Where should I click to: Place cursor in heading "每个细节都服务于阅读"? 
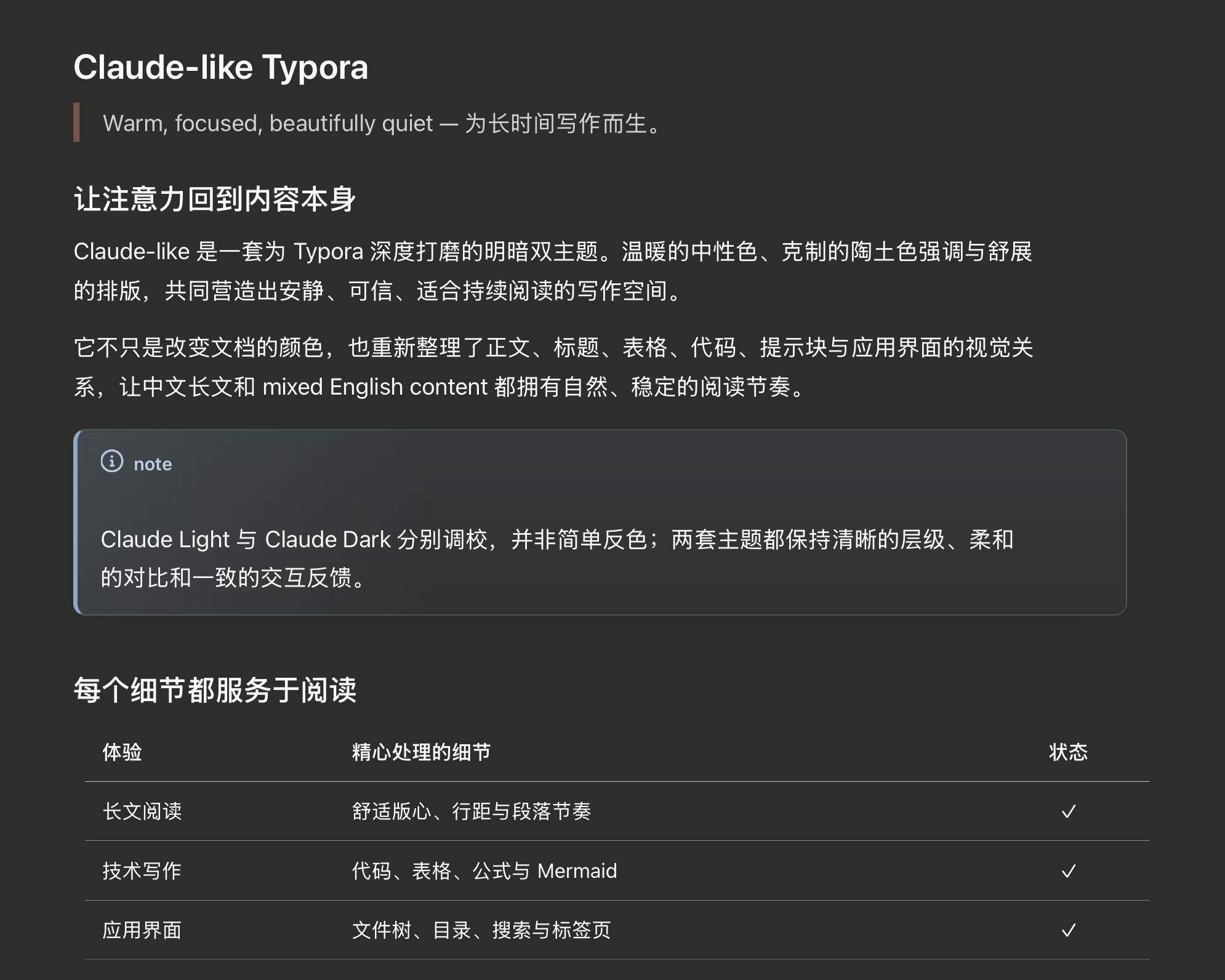(x=215, y=690)
